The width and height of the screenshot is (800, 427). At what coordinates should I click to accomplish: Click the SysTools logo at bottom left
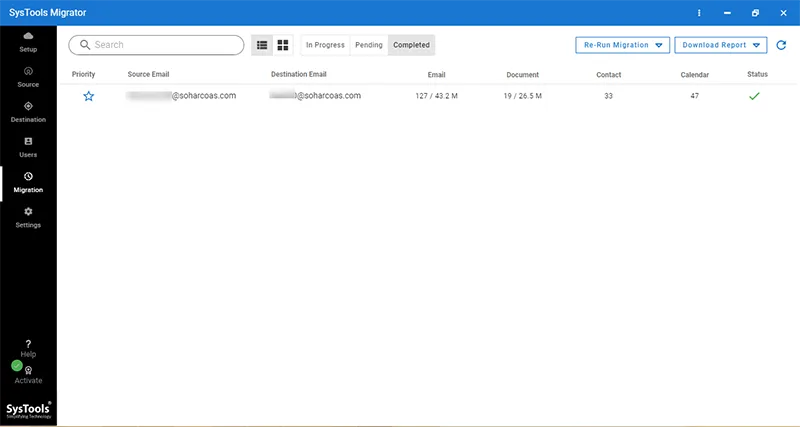click(29, 410)
